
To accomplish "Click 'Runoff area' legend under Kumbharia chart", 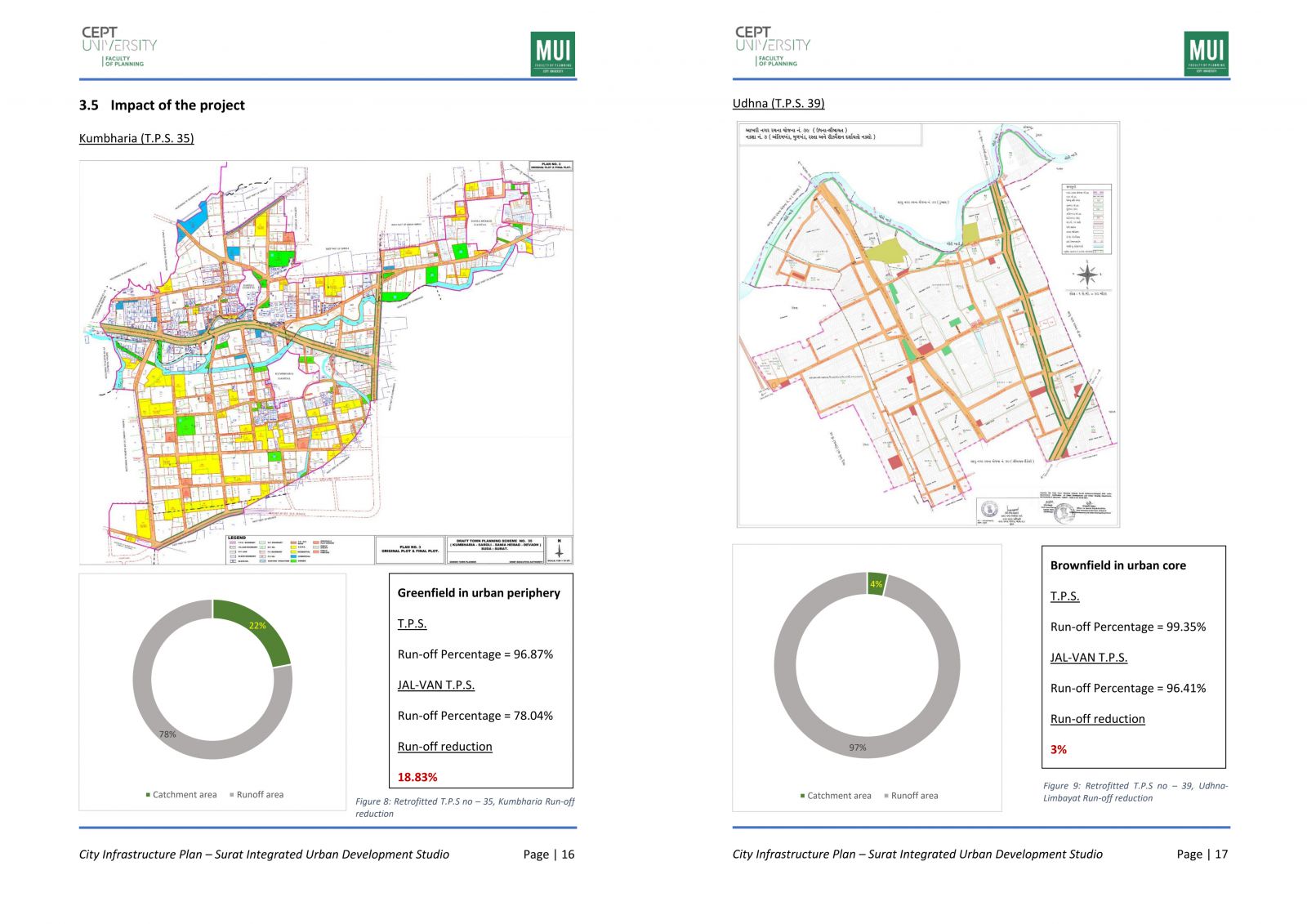I will [x=256, y=794].
